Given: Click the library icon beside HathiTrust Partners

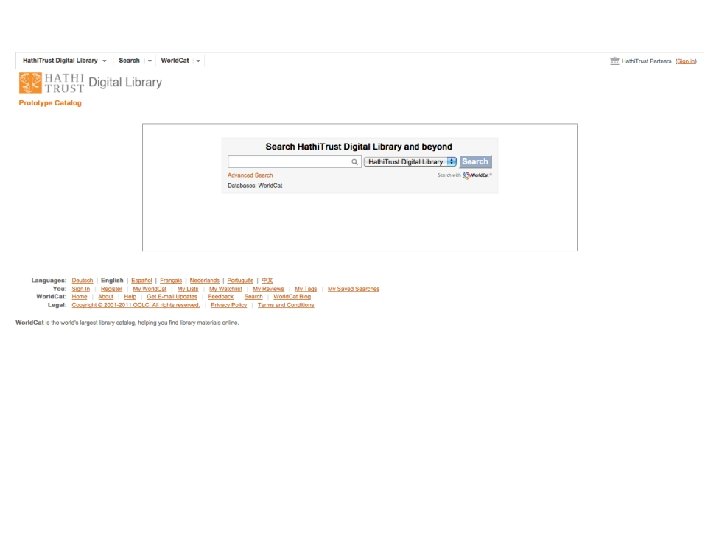Looking at the screenshot, I should coord(614,61).
